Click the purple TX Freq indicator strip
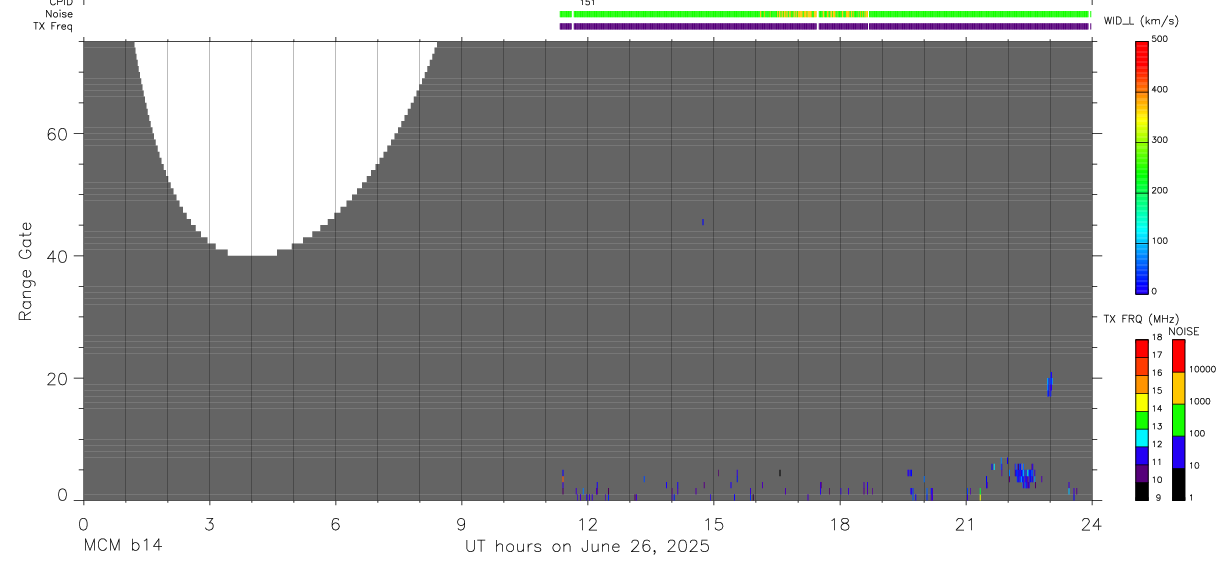1228x567 pixels. (824, 26)
